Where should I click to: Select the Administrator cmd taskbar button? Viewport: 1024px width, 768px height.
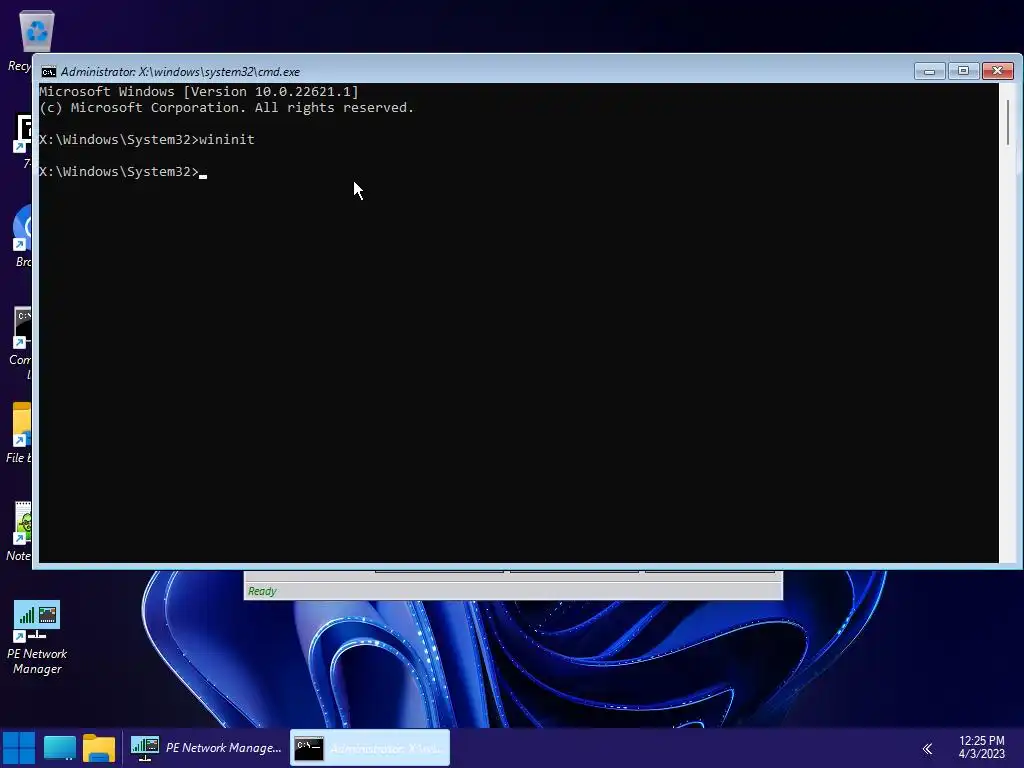tap(370, 748)
